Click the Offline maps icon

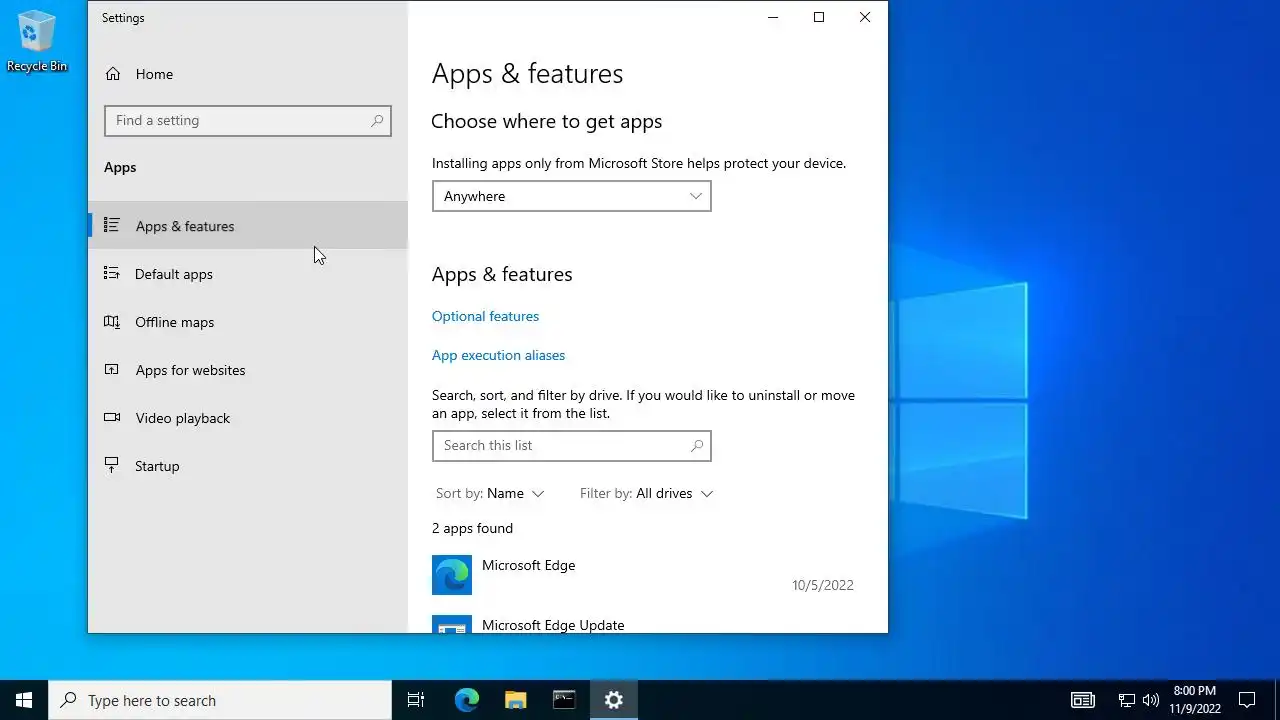point(112,322)
